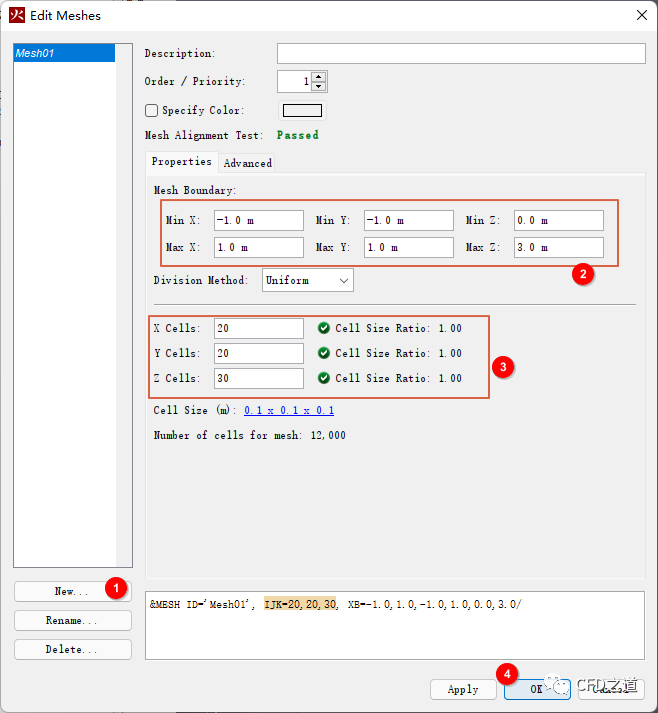This screenshot has width=658, height=713.
Task: Click the Apply button
Action: (x=463, y=689)
